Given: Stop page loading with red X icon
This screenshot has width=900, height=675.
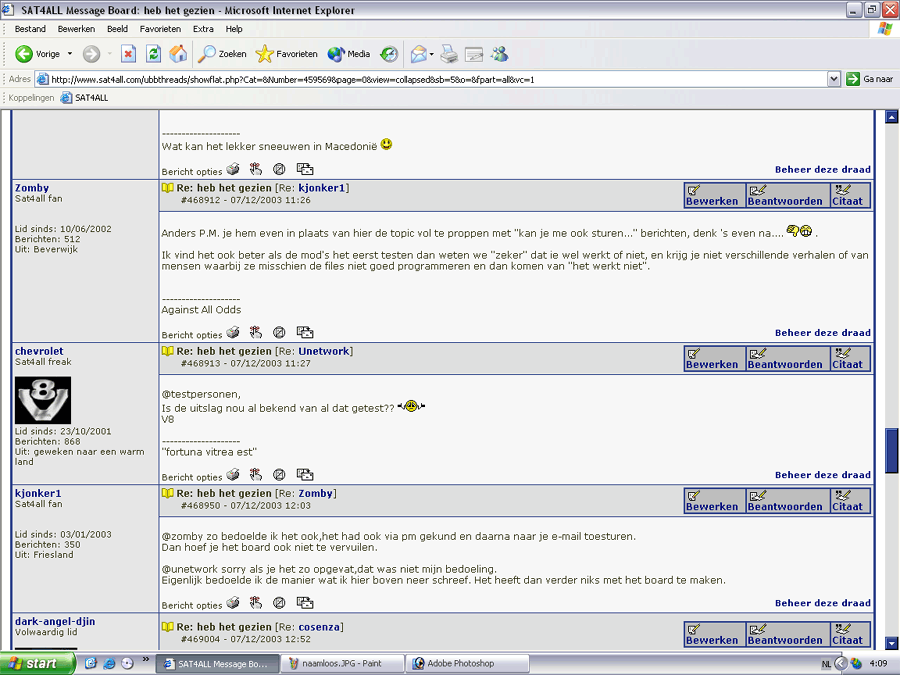Looking at the screenshot, I should click(x=128, y=54).
